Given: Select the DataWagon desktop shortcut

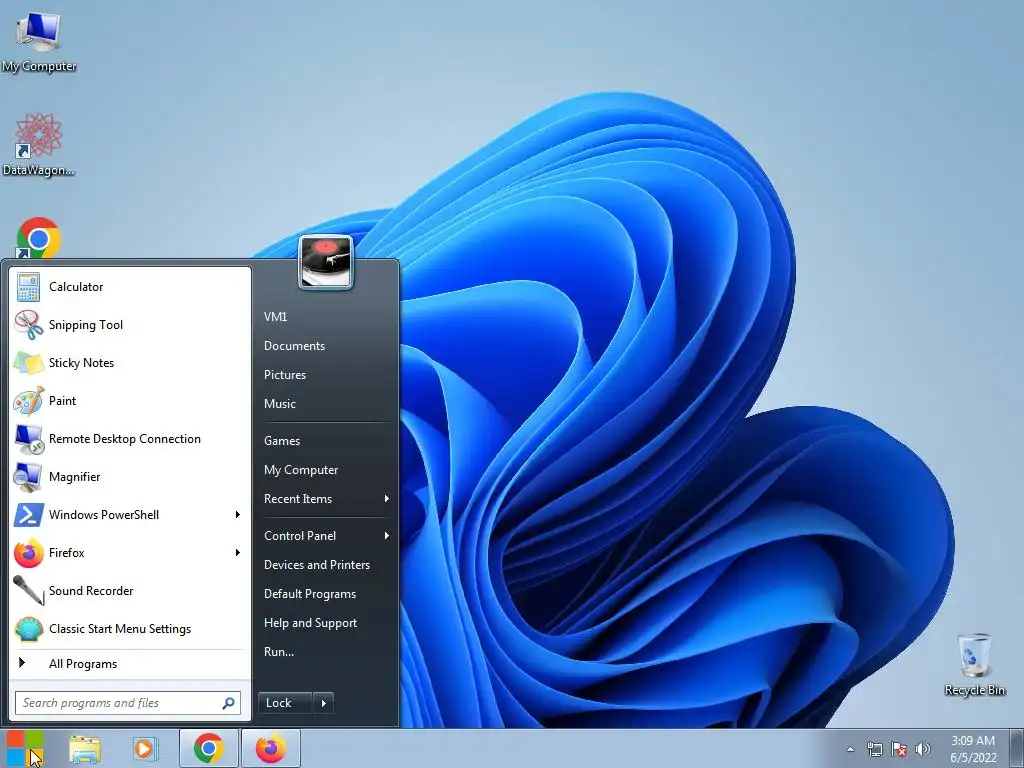Looking at the screenshot, I should pos(39,144).
